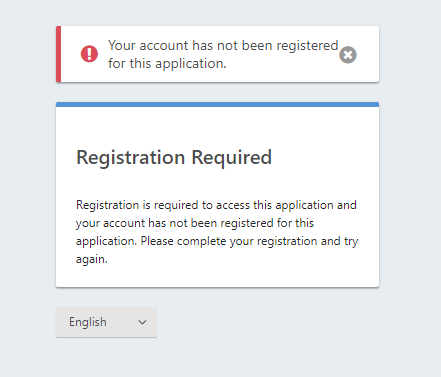Click "Your account has not been registered" text
The height and width of the screenshot is (377, 441).
223,45
